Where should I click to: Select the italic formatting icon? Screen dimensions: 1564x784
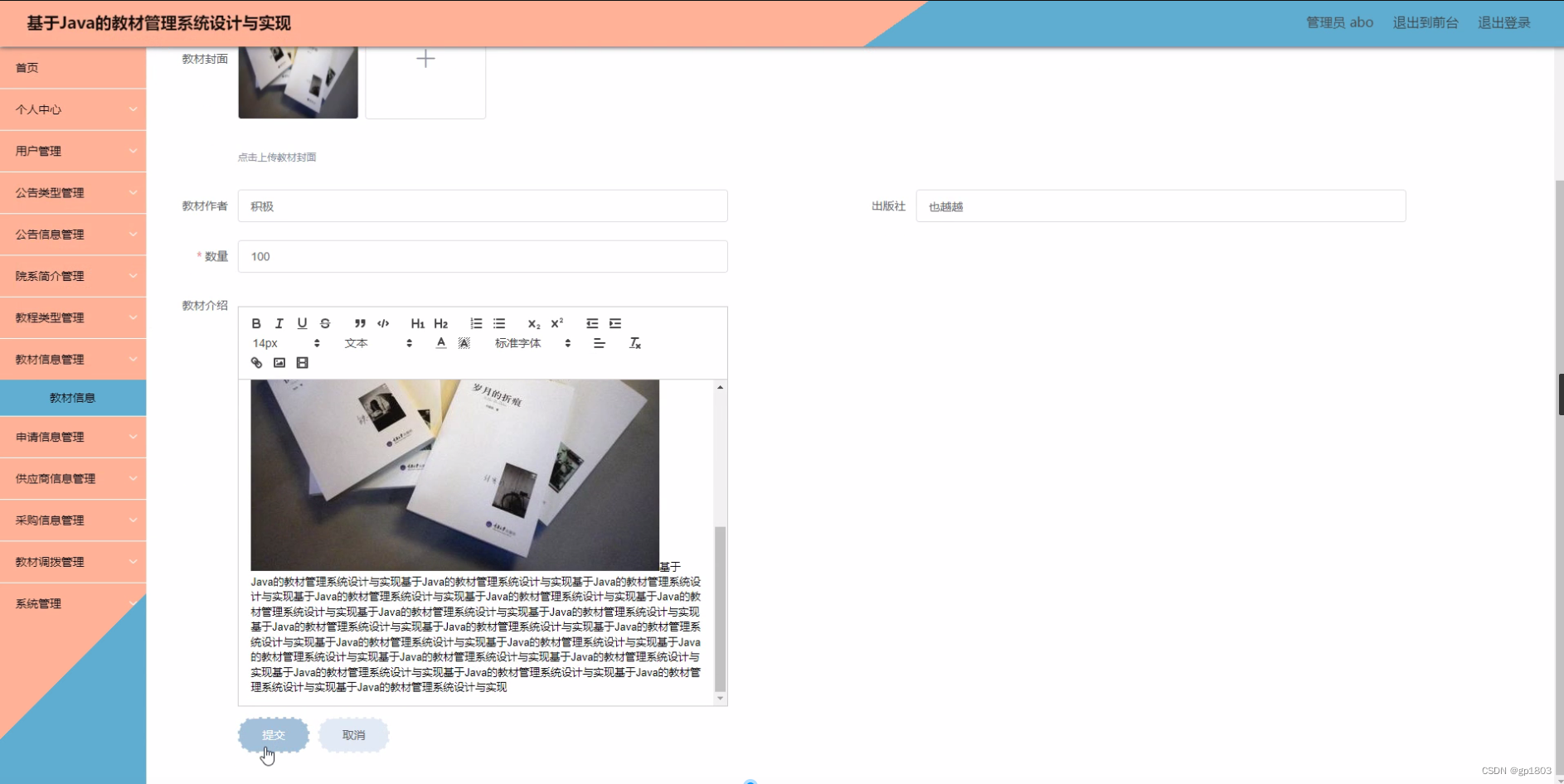click(279, 323)
